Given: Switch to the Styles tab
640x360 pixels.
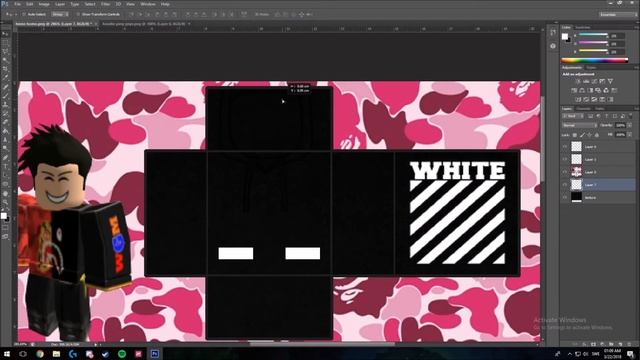Looking at the screenshot, I should pos(591,67).
